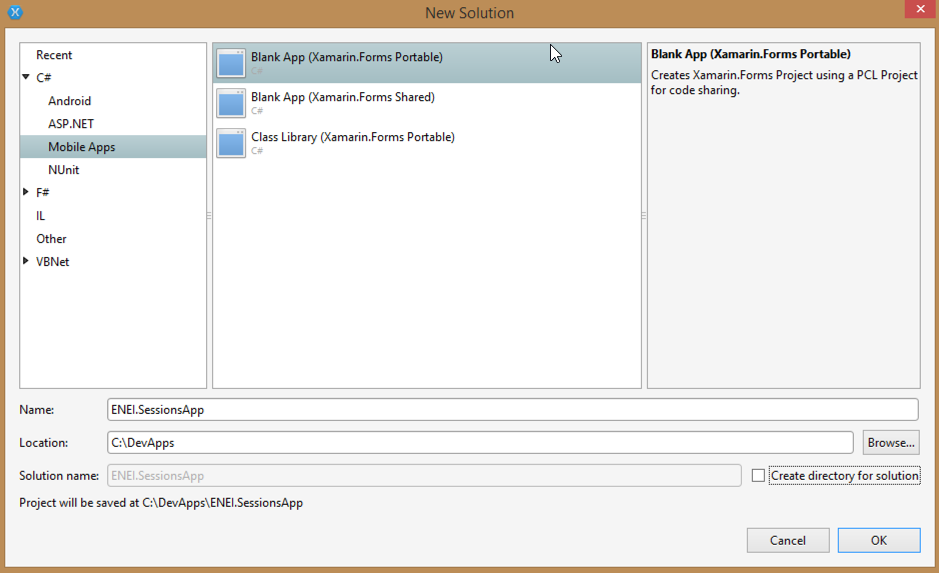Select the Other category
This screenshot has width=939, height=573.
[x=51, y=238]
